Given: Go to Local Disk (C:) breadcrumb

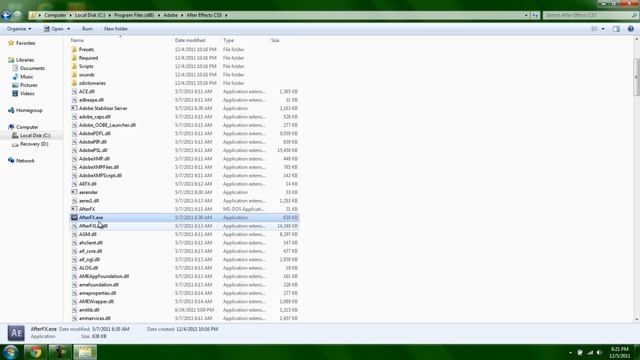Looking at the screenshot, I should tap(90, 15).
